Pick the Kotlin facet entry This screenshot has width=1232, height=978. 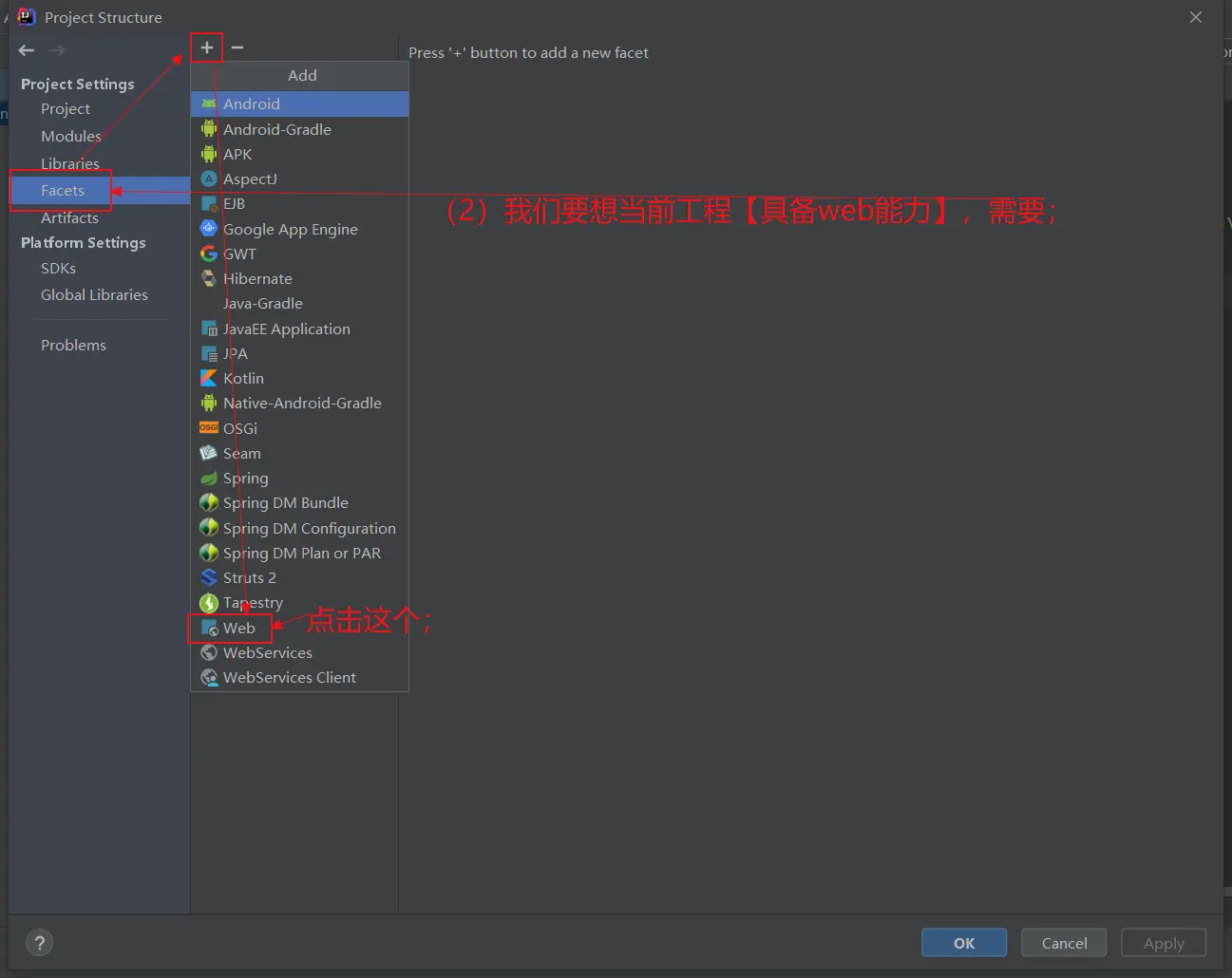pos(300,378)
